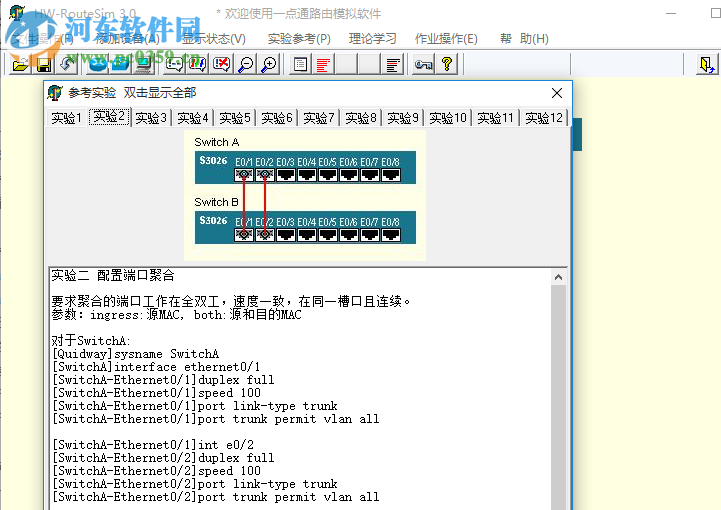The width and height of the screenshot is (721, 510).
Task: Open the 帮助(H) menu
Action: point(524,39)
